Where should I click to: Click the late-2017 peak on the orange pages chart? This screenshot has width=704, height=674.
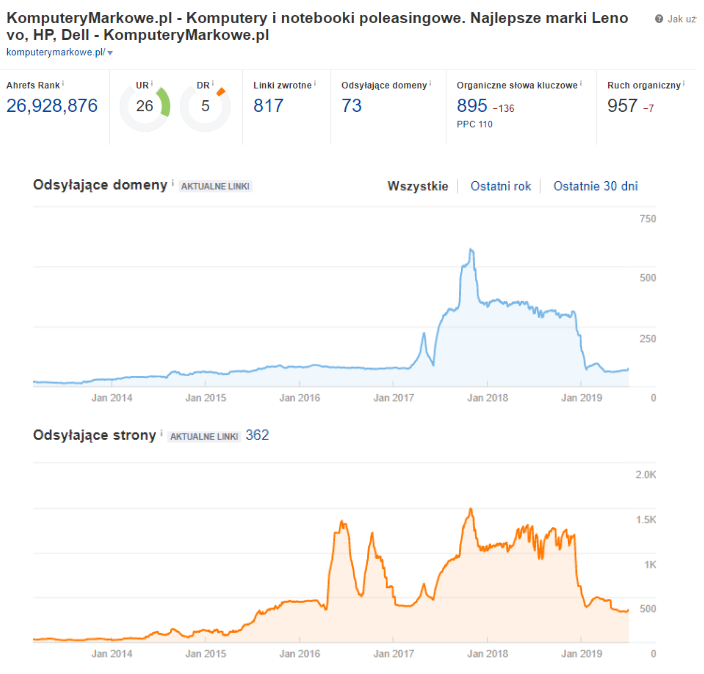click(471, 509)
